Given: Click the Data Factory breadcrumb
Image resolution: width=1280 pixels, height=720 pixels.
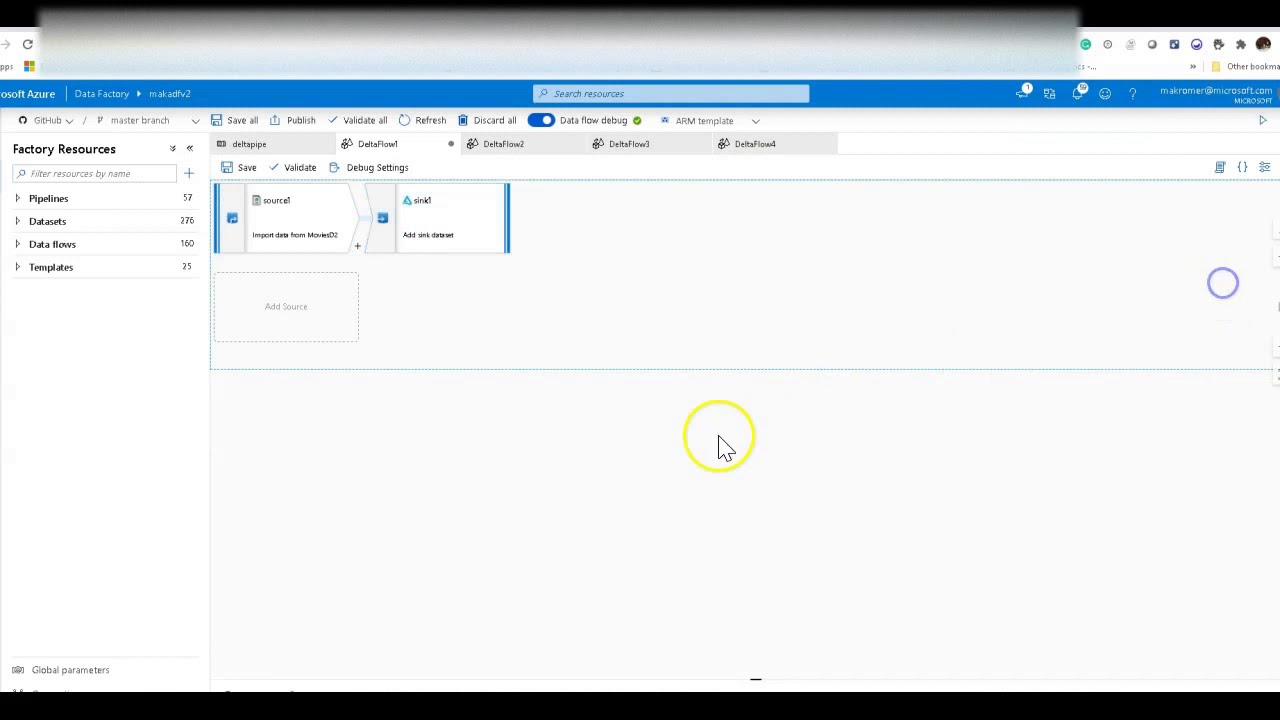Looking at the screenshot, I should point(101,94).
